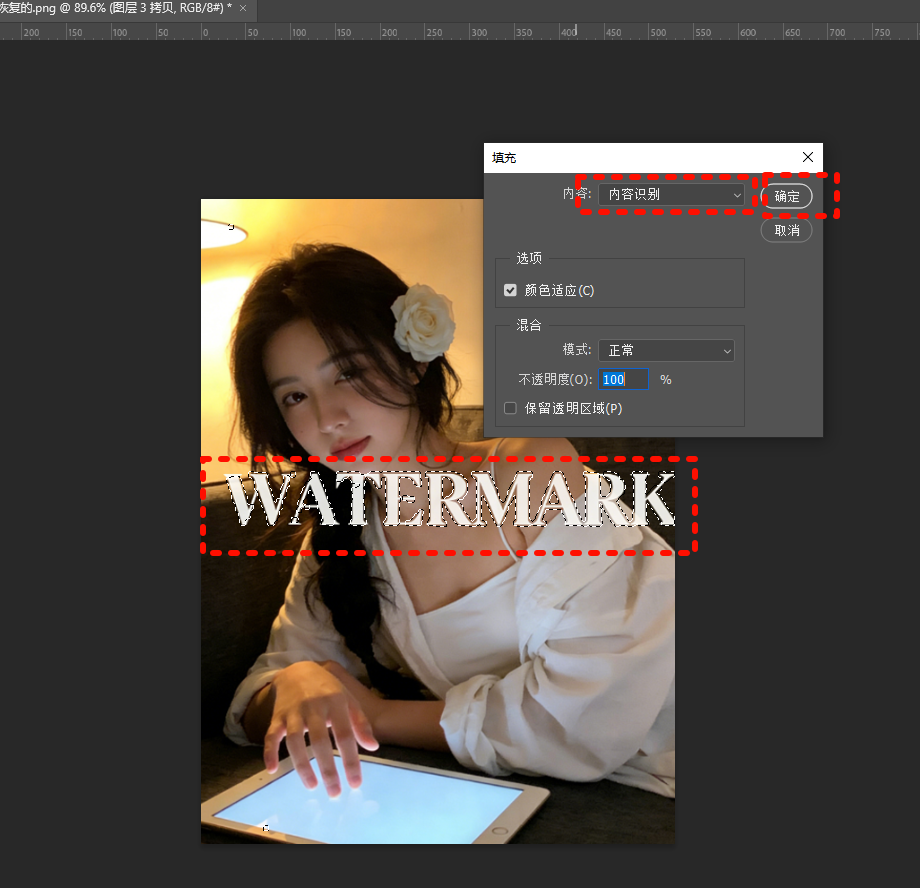Open the 内容 dropdown showing 内容识别

pyautogui.click(x=672, y=195)
